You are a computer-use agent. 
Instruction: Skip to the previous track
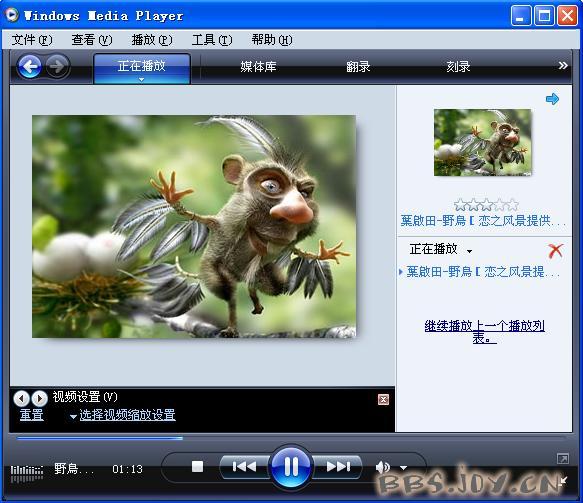[x=244, y=466]
